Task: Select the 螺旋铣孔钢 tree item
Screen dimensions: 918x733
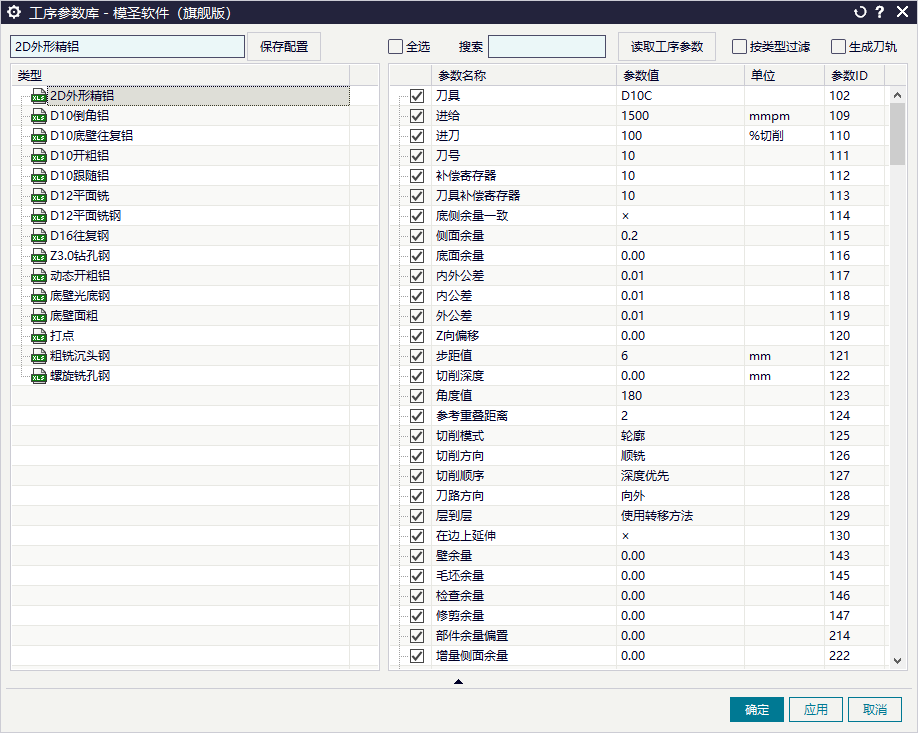Action: pos(80,376)
